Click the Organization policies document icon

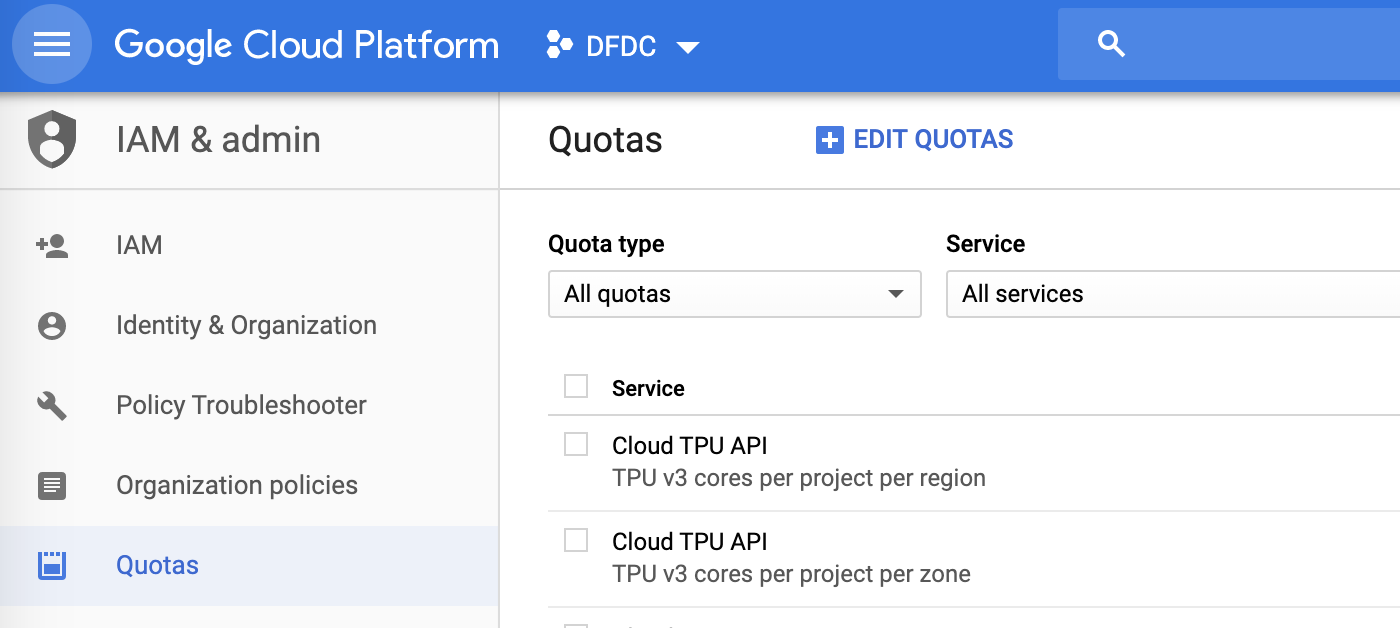click(x=52, y=485)
